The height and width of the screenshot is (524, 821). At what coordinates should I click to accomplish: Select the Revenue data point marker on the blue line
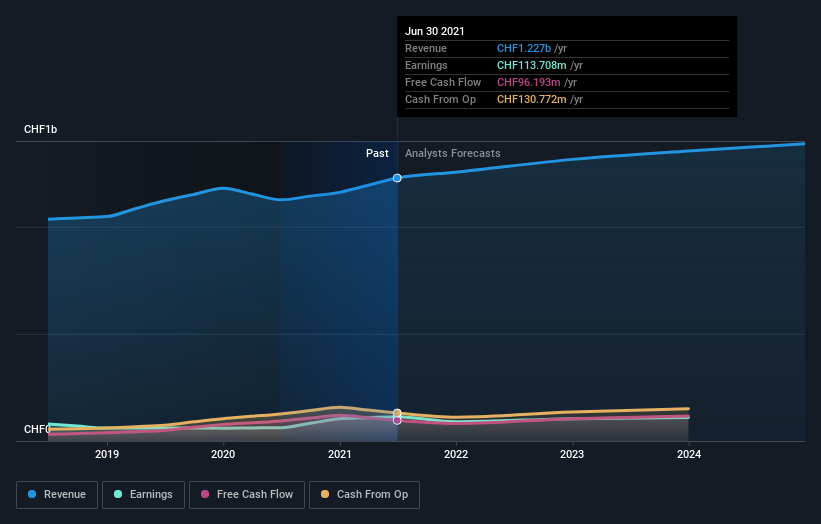(x=397, y=178)
